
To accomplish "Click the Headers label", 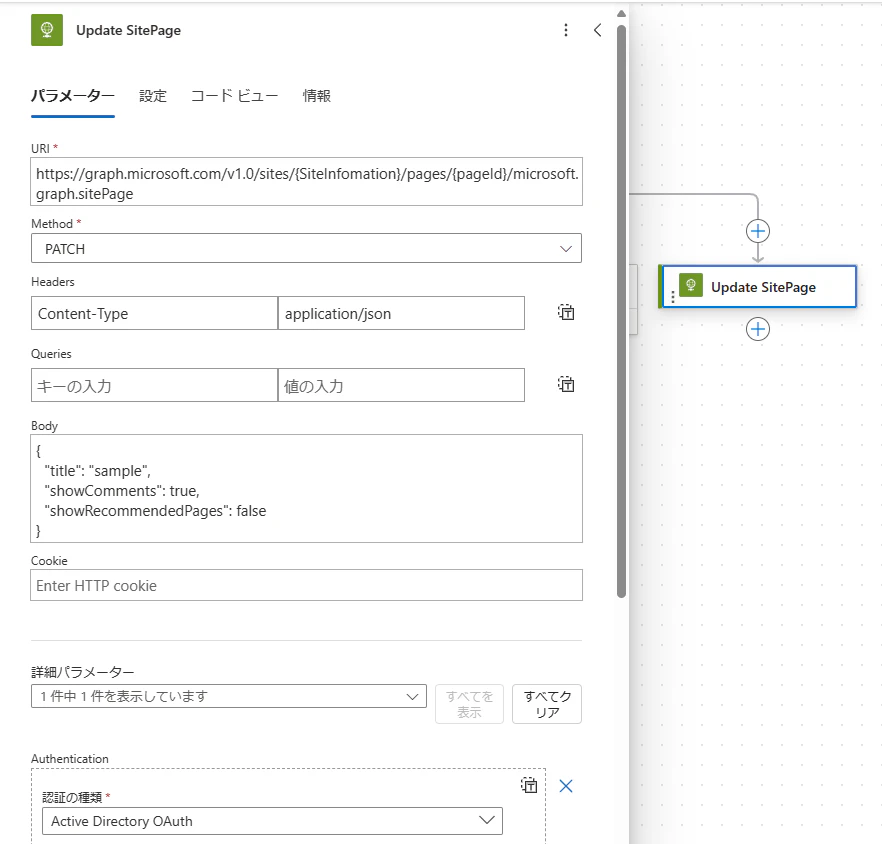I will 52,282.
